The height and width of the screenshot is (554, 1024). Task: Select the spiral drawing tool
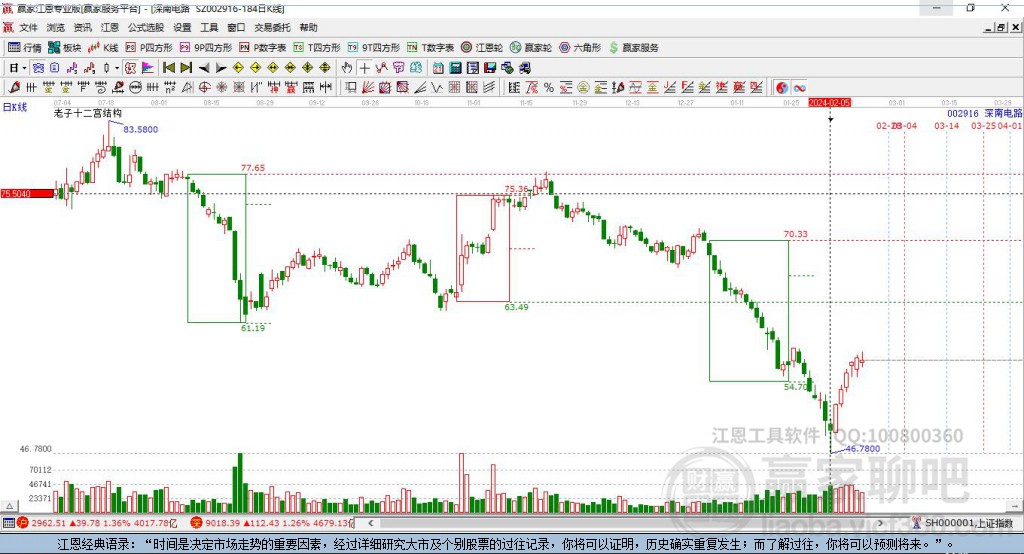click(101, 88)
